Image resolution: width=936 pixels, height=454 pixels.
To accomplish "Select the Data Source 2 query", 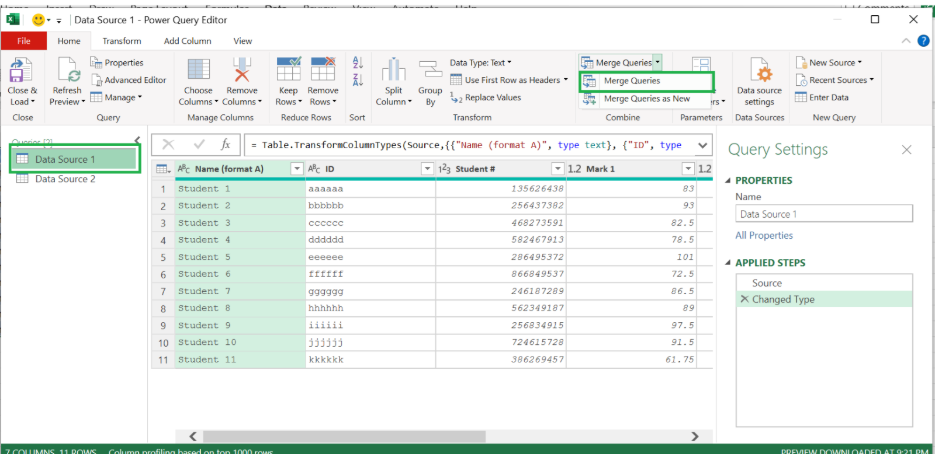I will (65, 178).
